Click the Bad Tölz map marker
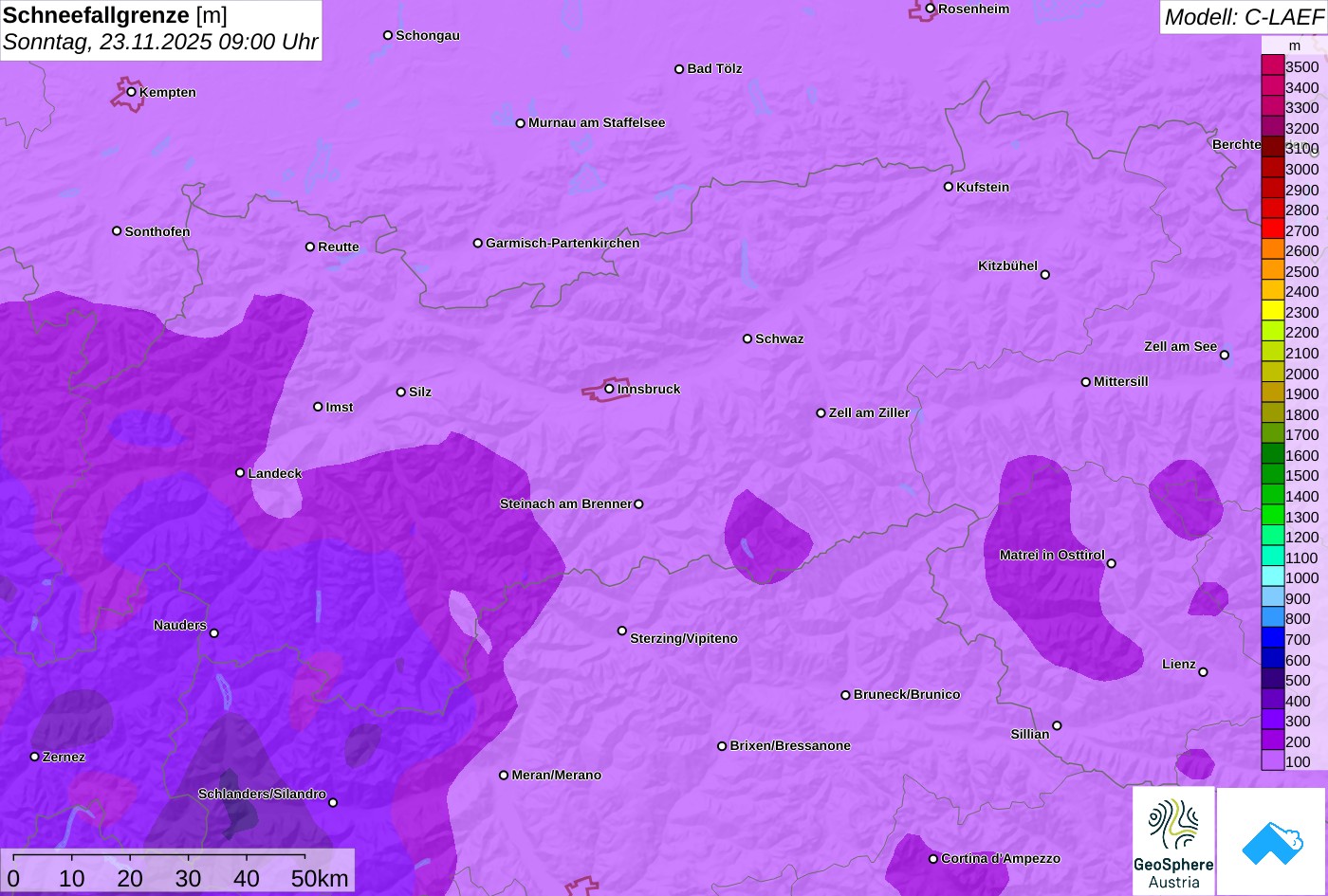This screenshot has width=1328, height=896. pyautogui.click(x=679, y=69)
